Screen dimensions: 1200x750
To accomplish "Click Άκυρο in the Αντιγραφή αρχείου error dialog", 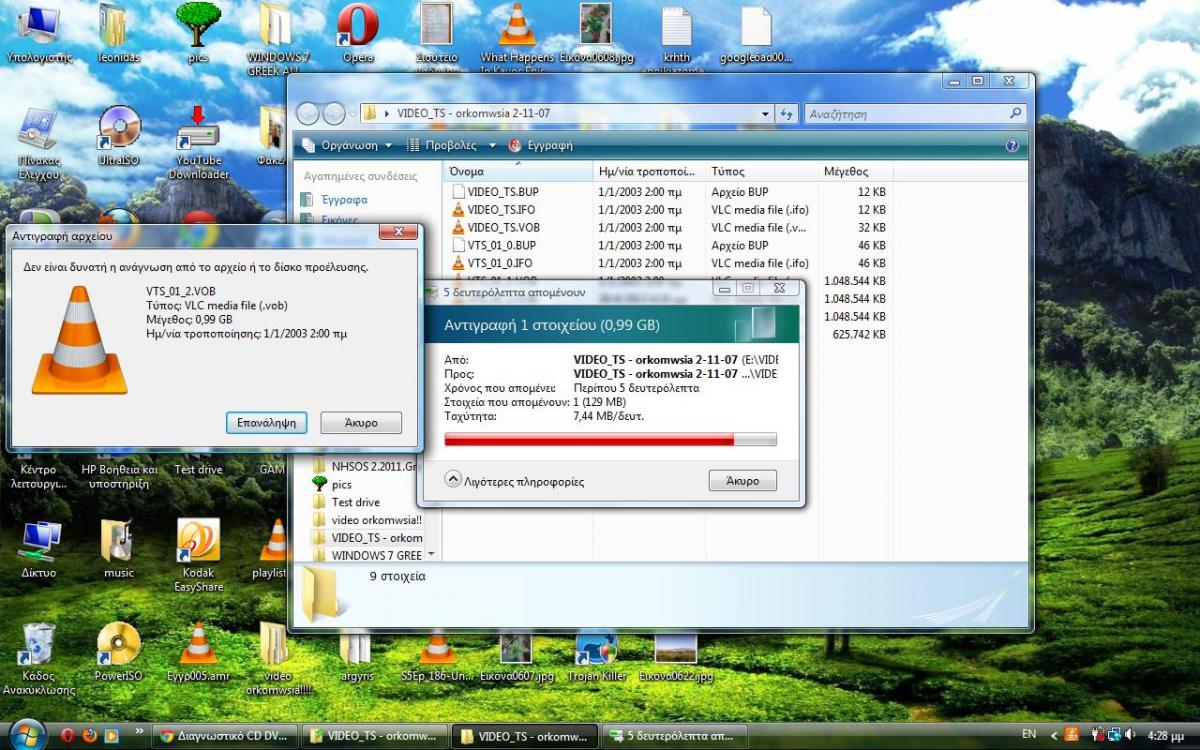I will tap(361, 423).
